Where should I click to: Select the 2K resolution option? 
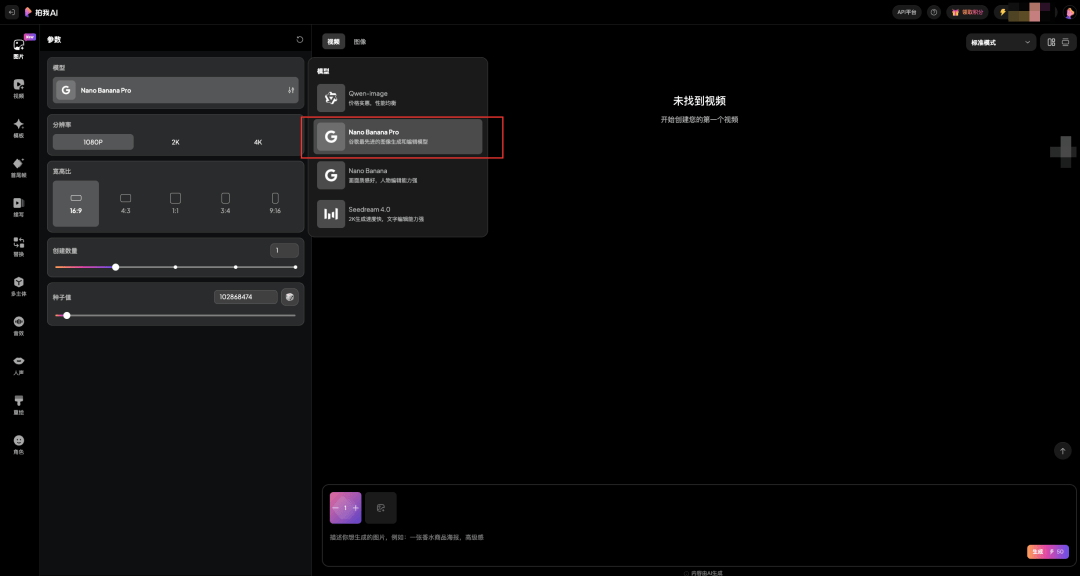pos(175,142)
